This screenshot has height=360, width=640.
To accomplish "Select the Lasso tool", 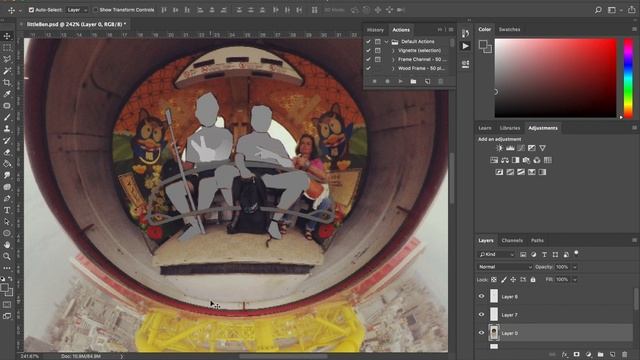I will (7, 59).
